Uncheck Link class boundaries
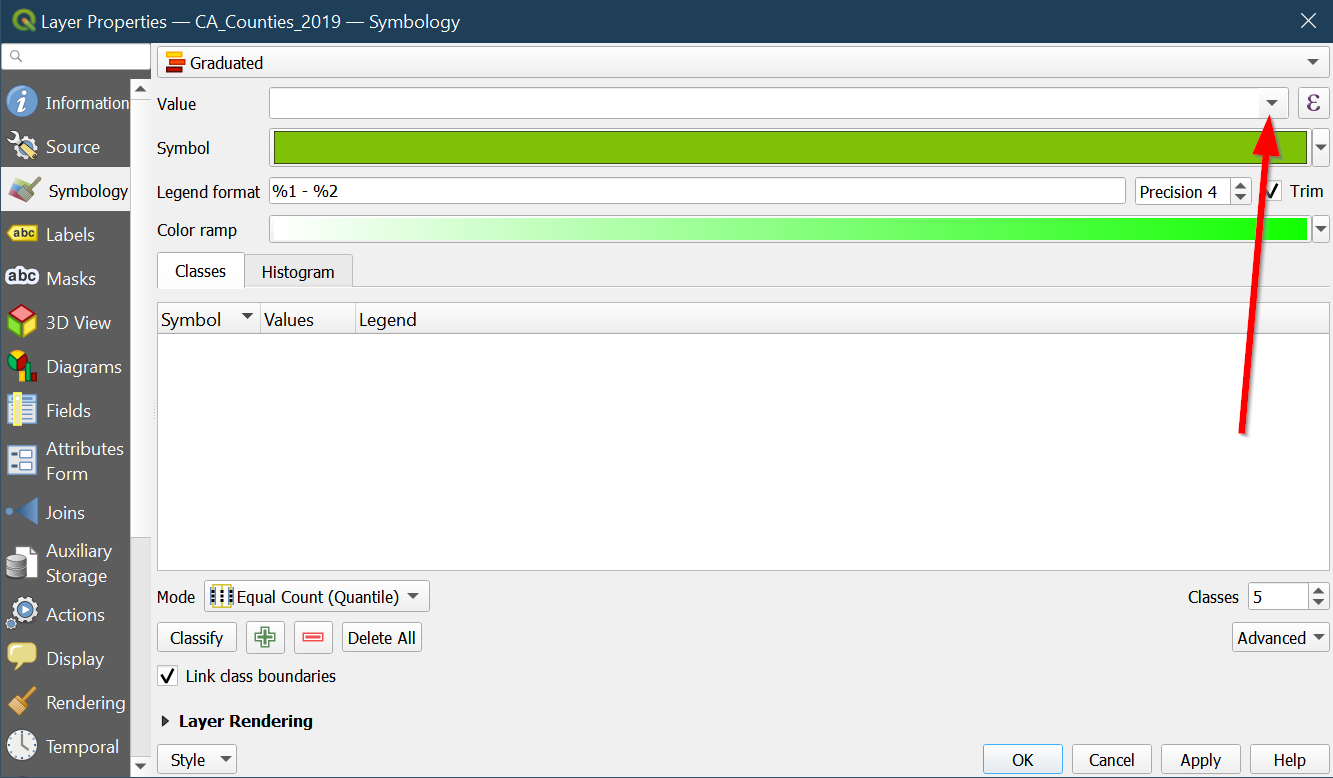Image resolution: width=1333 pixels, height=778 pixels. click(x=169, y=676)
